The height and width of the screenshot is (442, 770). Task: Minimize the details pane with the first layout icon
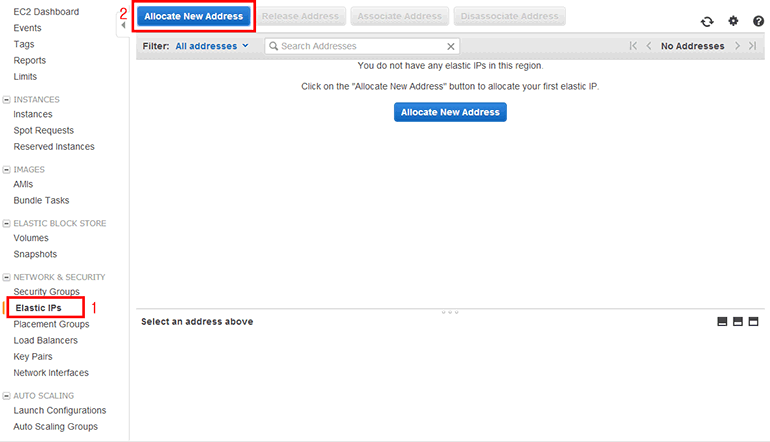click(x=722, y=322)
